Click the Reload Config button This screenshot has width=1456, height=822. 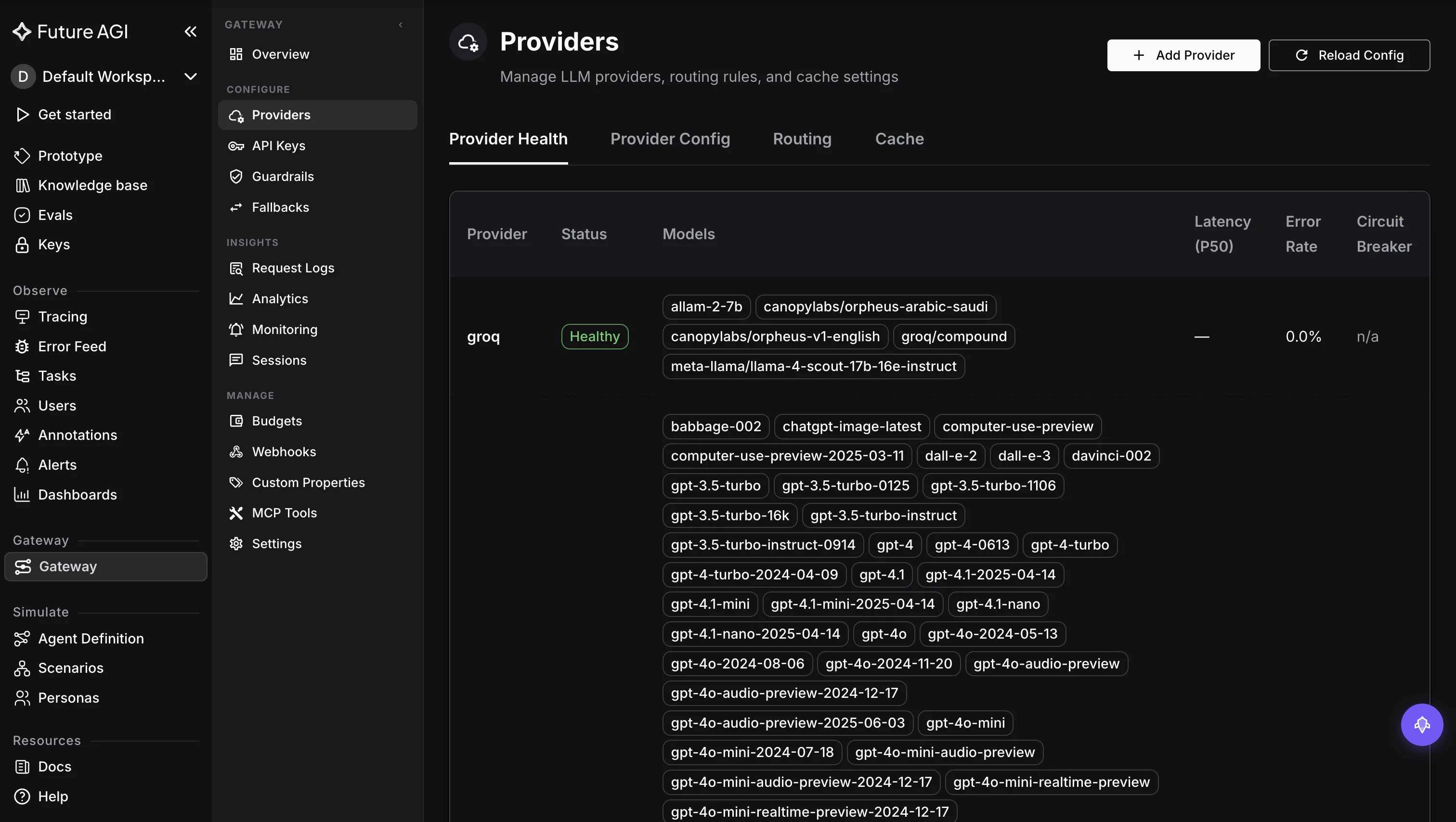(1349, 55)
